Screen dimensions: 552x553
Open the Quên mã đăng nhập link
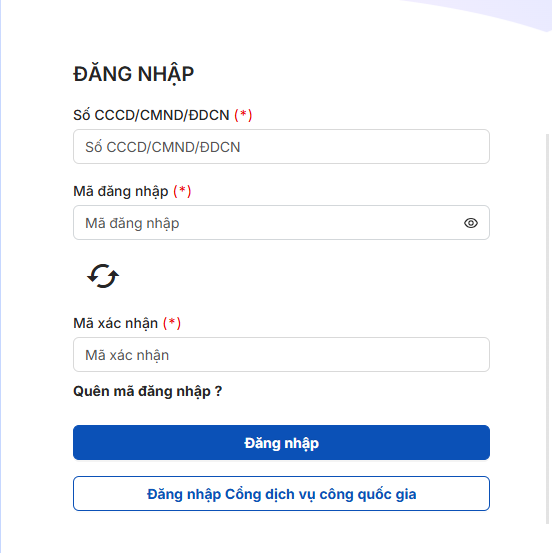coord(147,391)
